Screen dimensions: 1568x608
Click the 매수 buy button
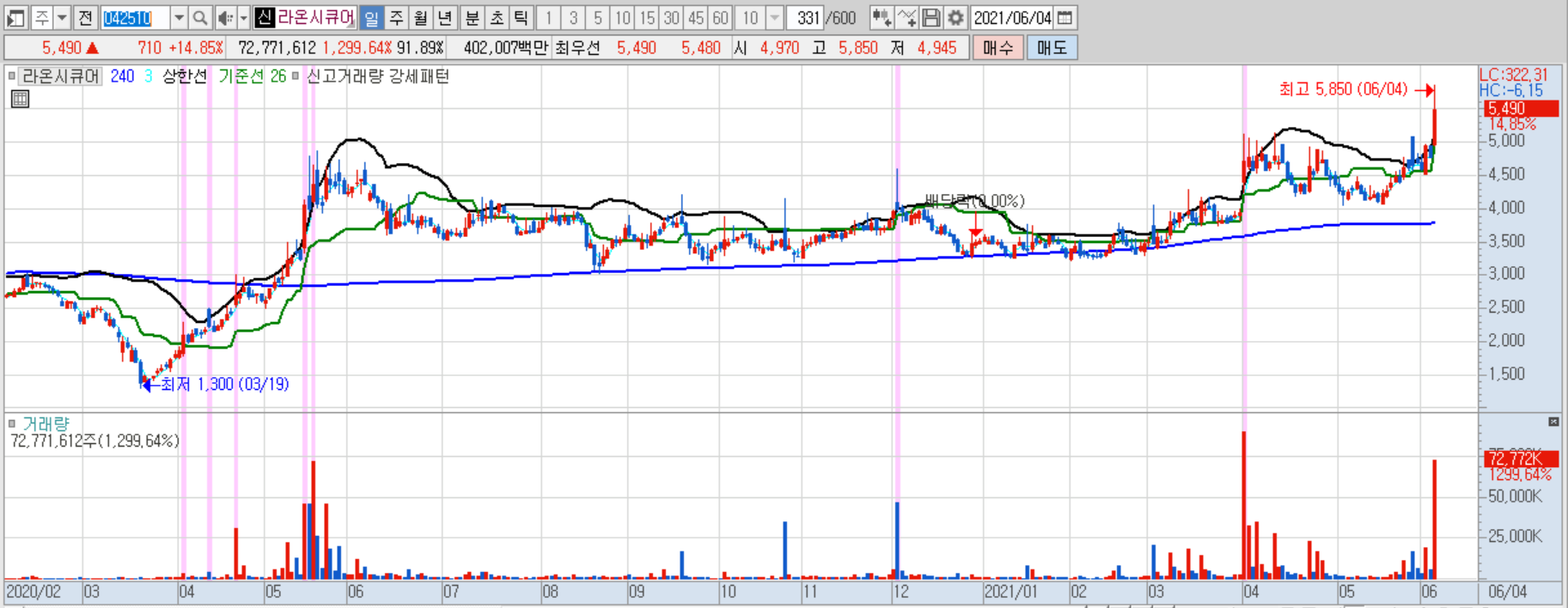(x=998, y=48)
